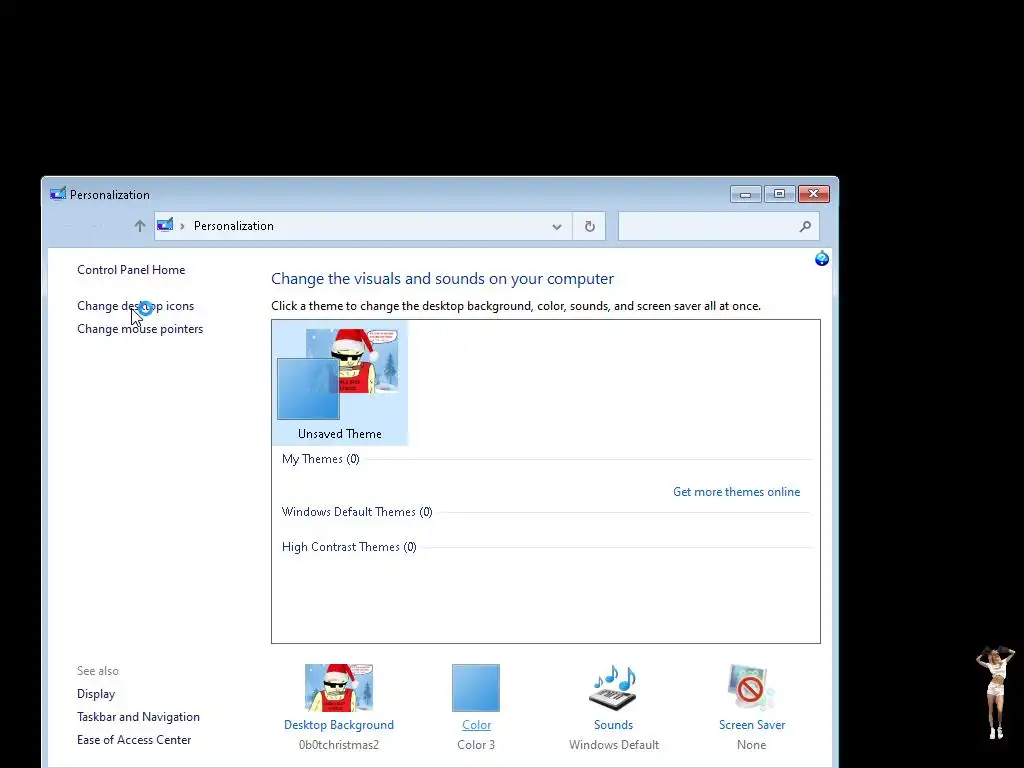
Task: Open Control Panel Home
Action: tap(131, 270)
